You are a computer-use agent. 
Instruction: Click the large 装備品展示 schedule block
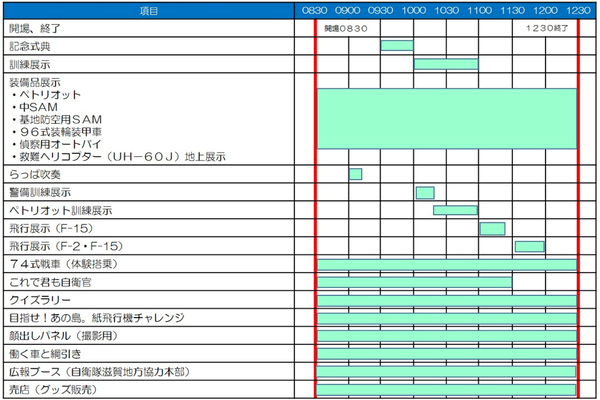click(x=447, y=119)
